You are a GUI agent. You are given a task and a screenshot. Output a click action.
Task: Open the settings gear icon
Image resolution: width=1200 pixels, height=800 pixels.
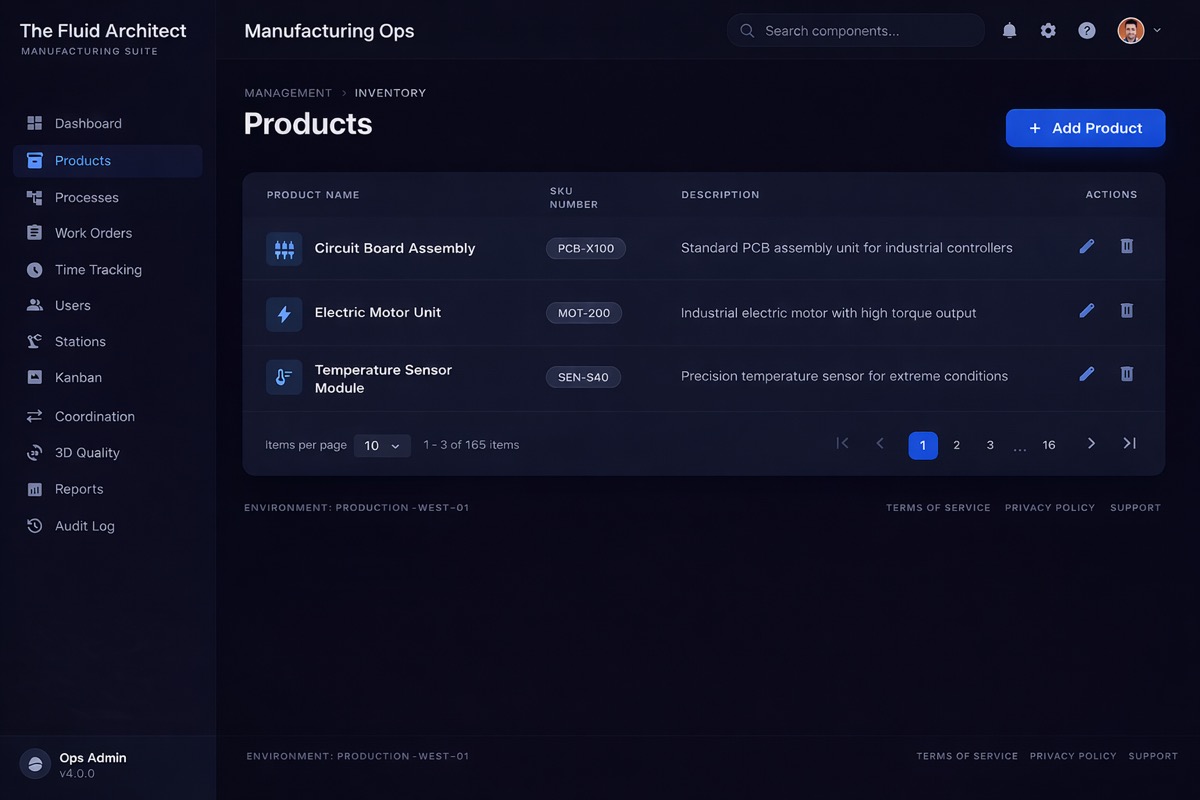click(1047, 30)
